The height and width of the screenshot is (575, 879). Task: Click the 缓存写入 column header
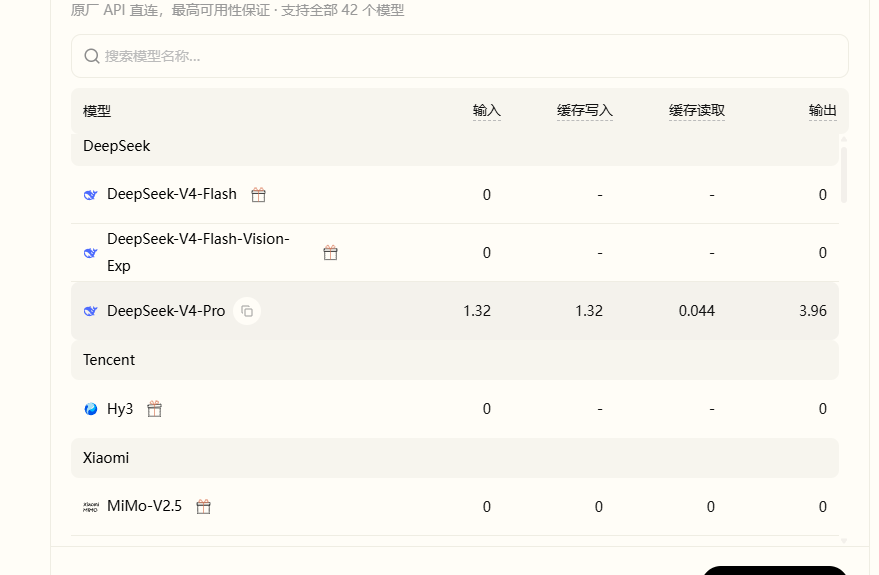[585, 110]
